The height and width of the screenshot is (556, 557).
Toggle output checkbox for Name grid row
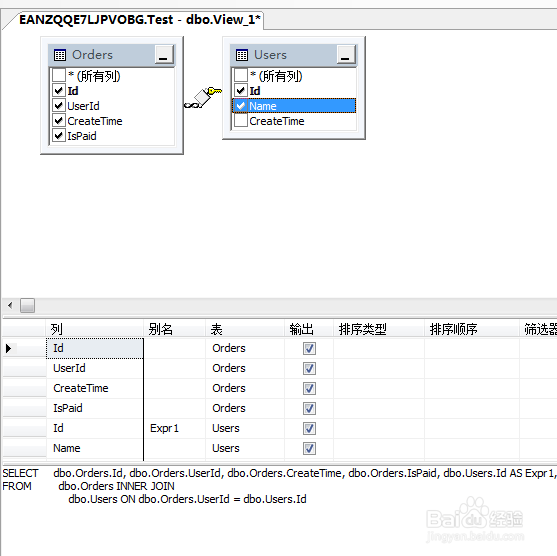point(309,448)
